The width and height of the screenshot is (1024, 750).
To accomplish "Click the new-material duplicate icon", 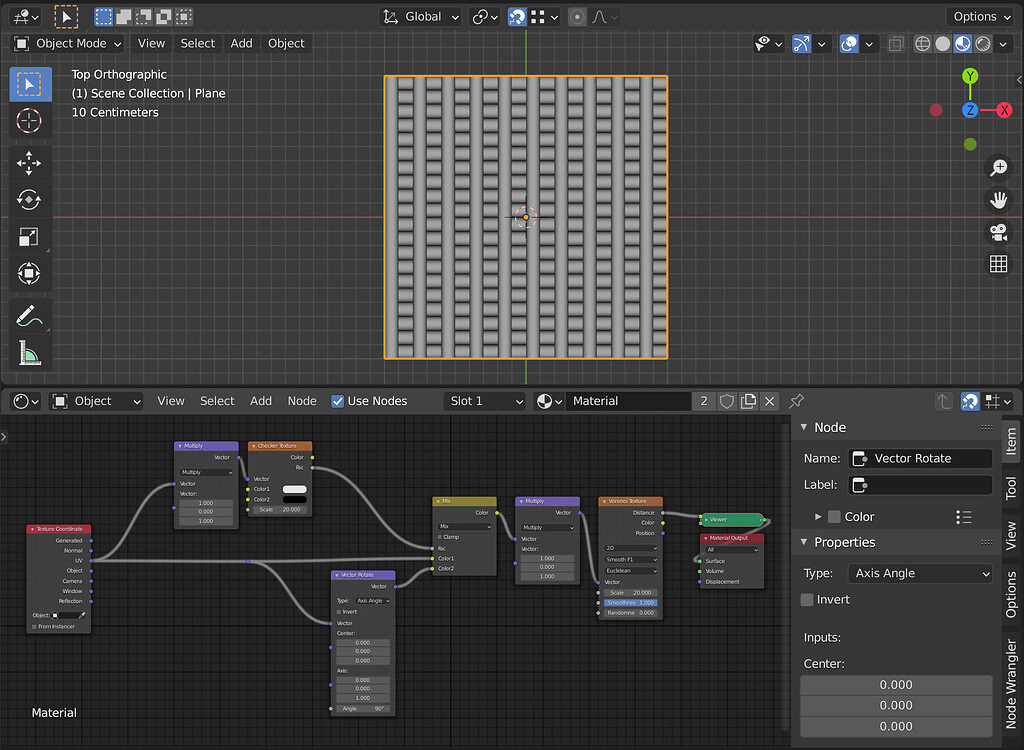I will coord(748,401).
